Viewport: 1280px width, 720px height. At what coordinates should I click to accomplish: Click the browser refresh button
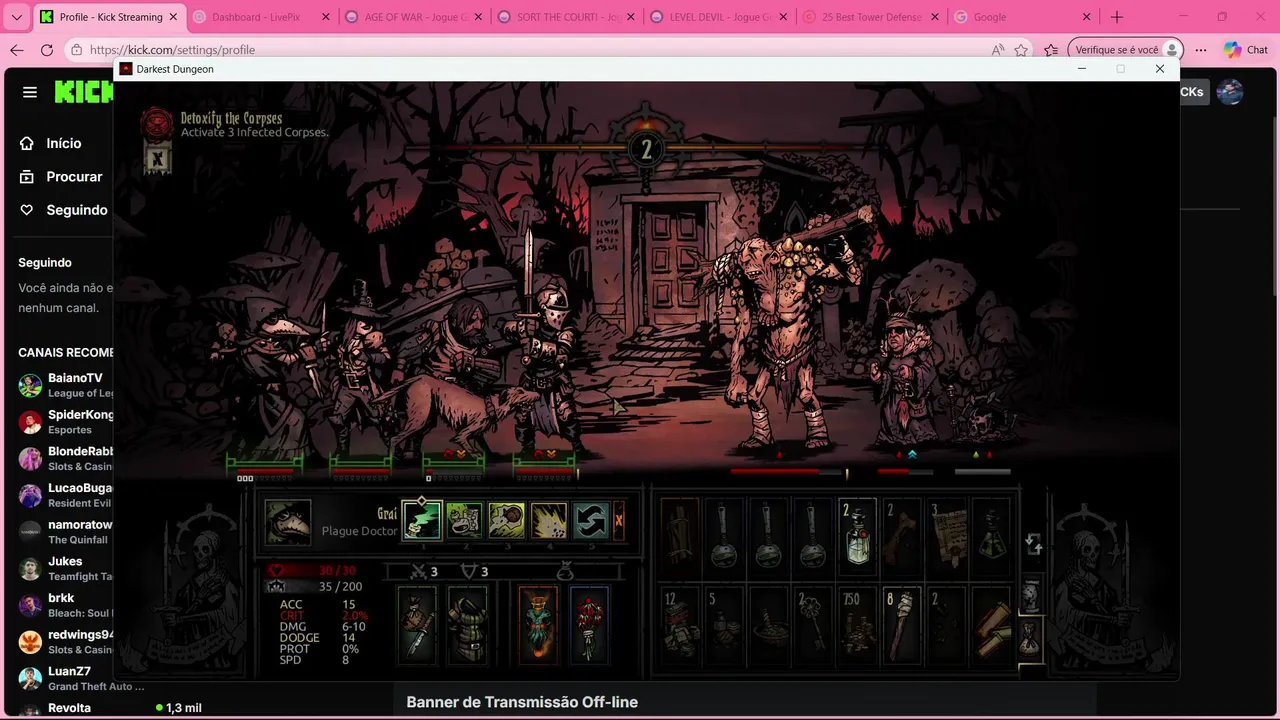coord(47,50)
